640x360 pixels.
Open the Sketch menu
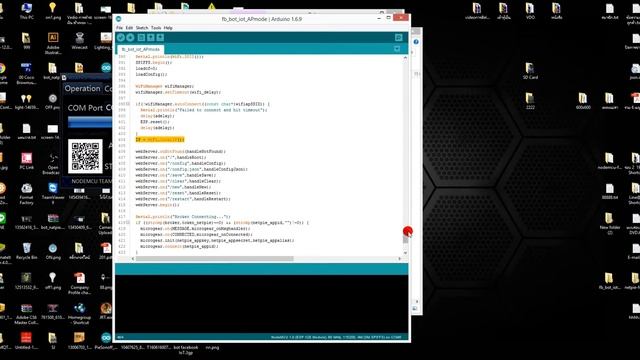click(x=142, y=28)
